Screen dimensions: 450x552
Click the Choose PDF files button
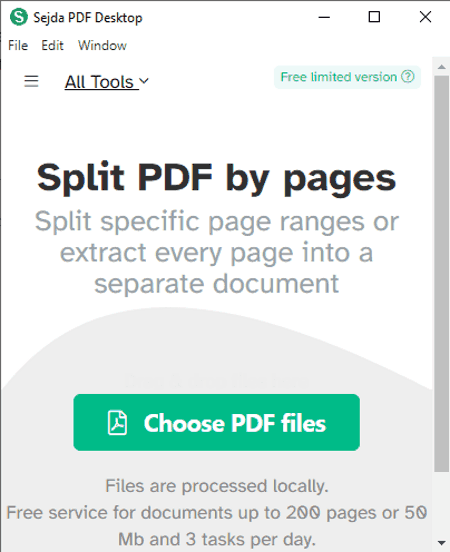[x=217, y=422]
